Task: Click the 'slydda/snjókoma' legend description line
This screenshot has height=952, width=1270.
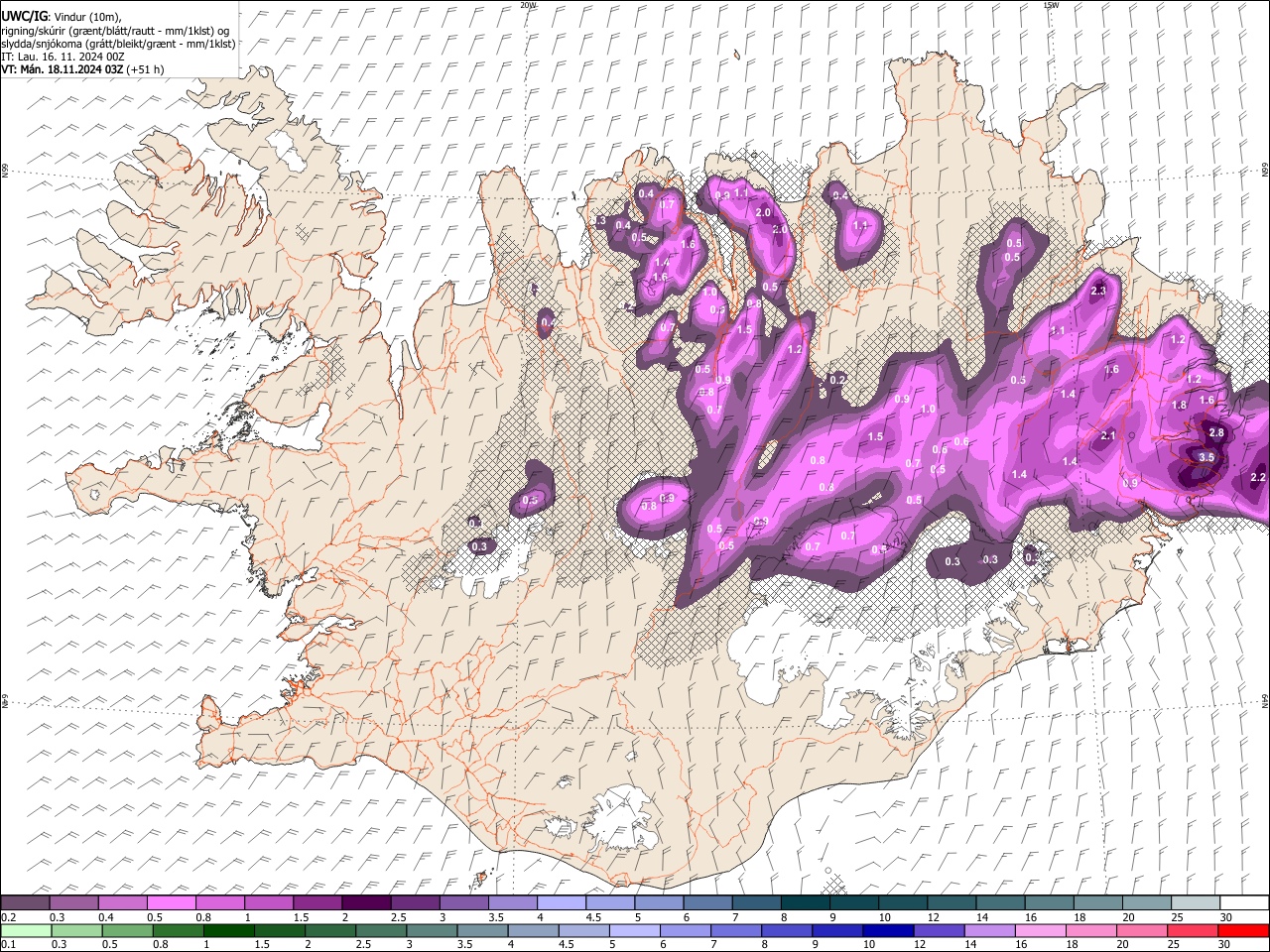Action: (118, 44)
